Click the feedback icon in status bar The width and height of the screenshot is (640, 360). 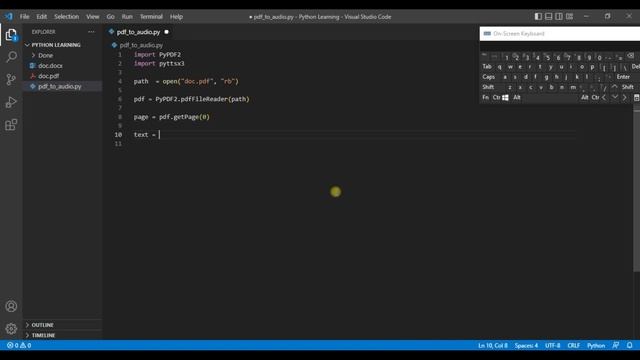coord(616,345)
